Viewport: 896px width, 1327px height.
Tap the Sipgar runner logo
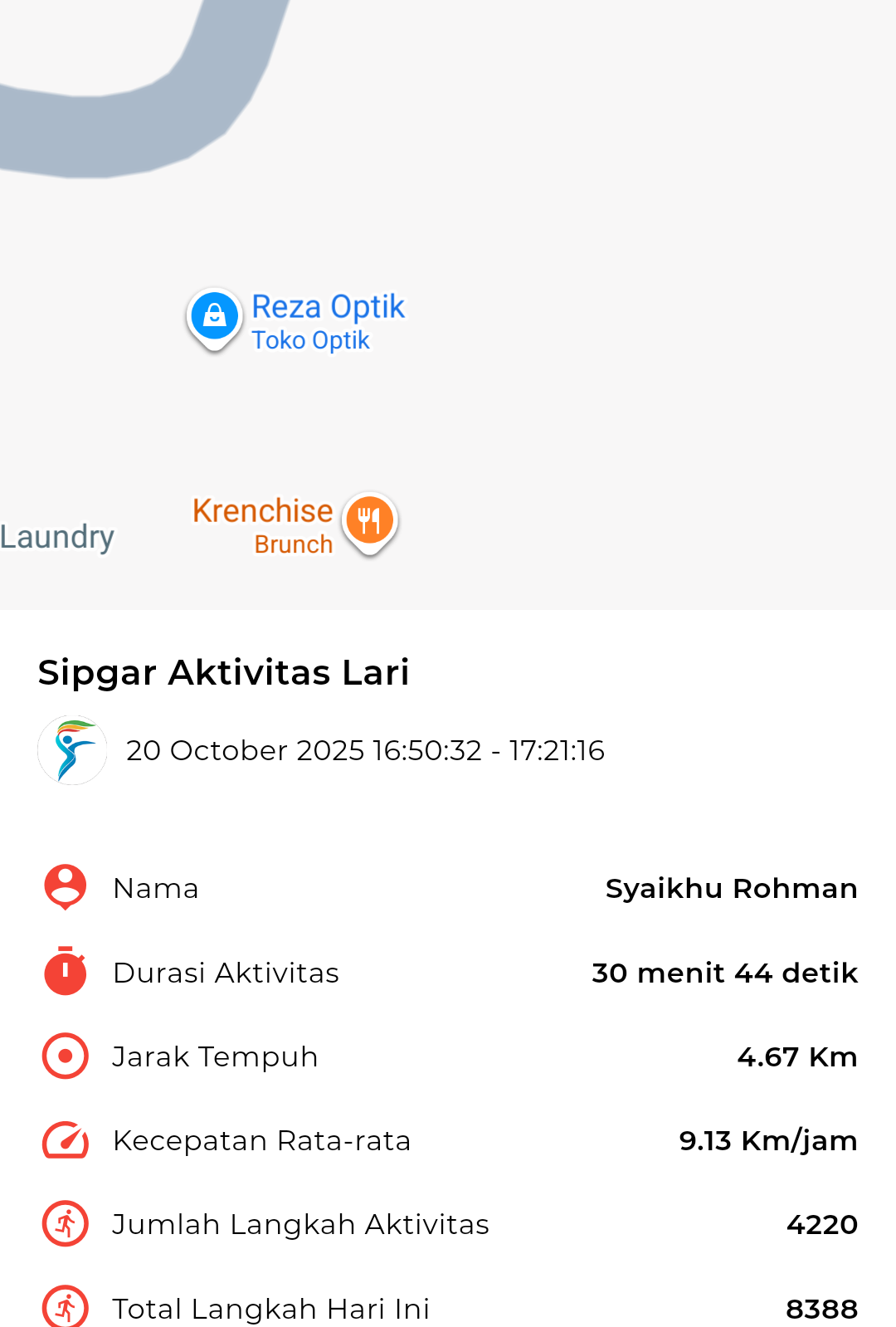[72, 750]
